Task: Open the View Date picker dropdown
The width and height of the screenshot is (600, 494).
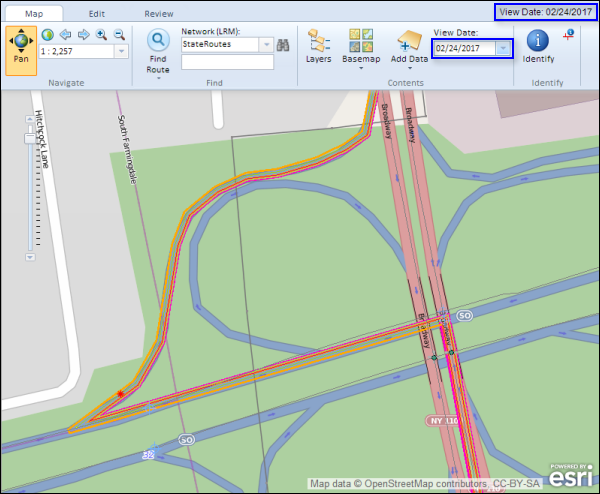Action: 504,48
